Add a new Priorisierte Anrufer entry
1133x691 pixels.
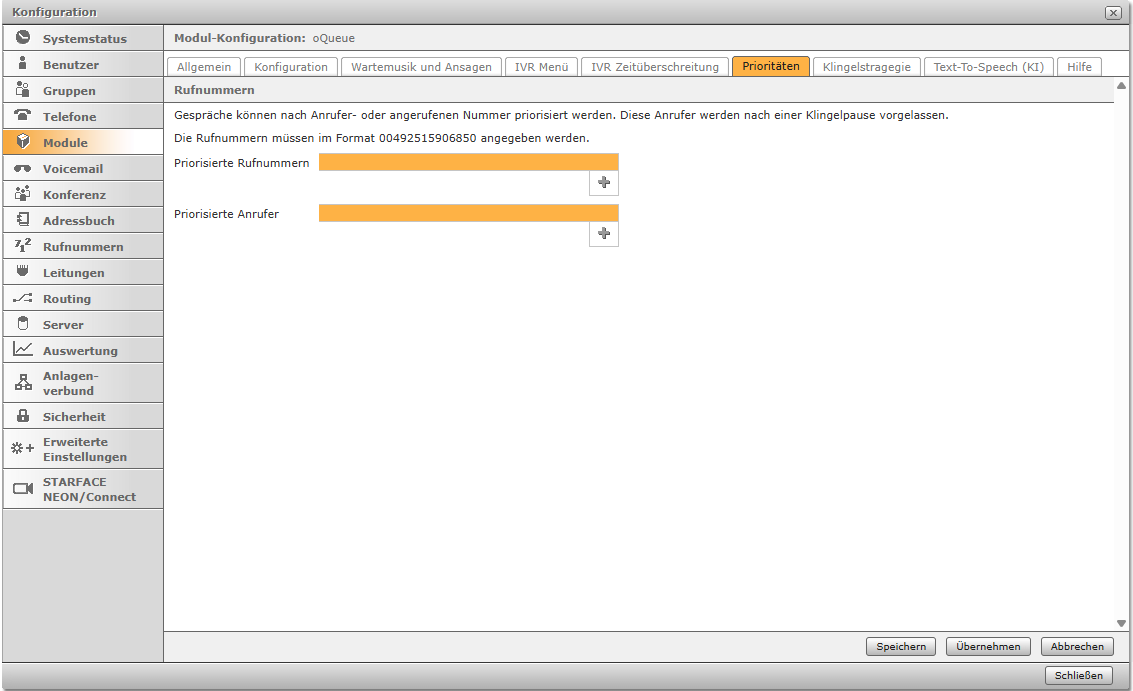pos(603,233)
